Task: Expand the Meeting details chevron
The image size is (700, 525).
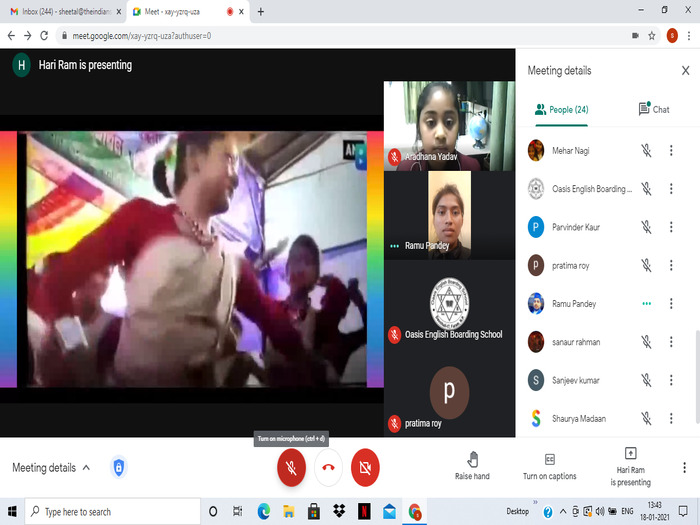Action: click(86, 467)
